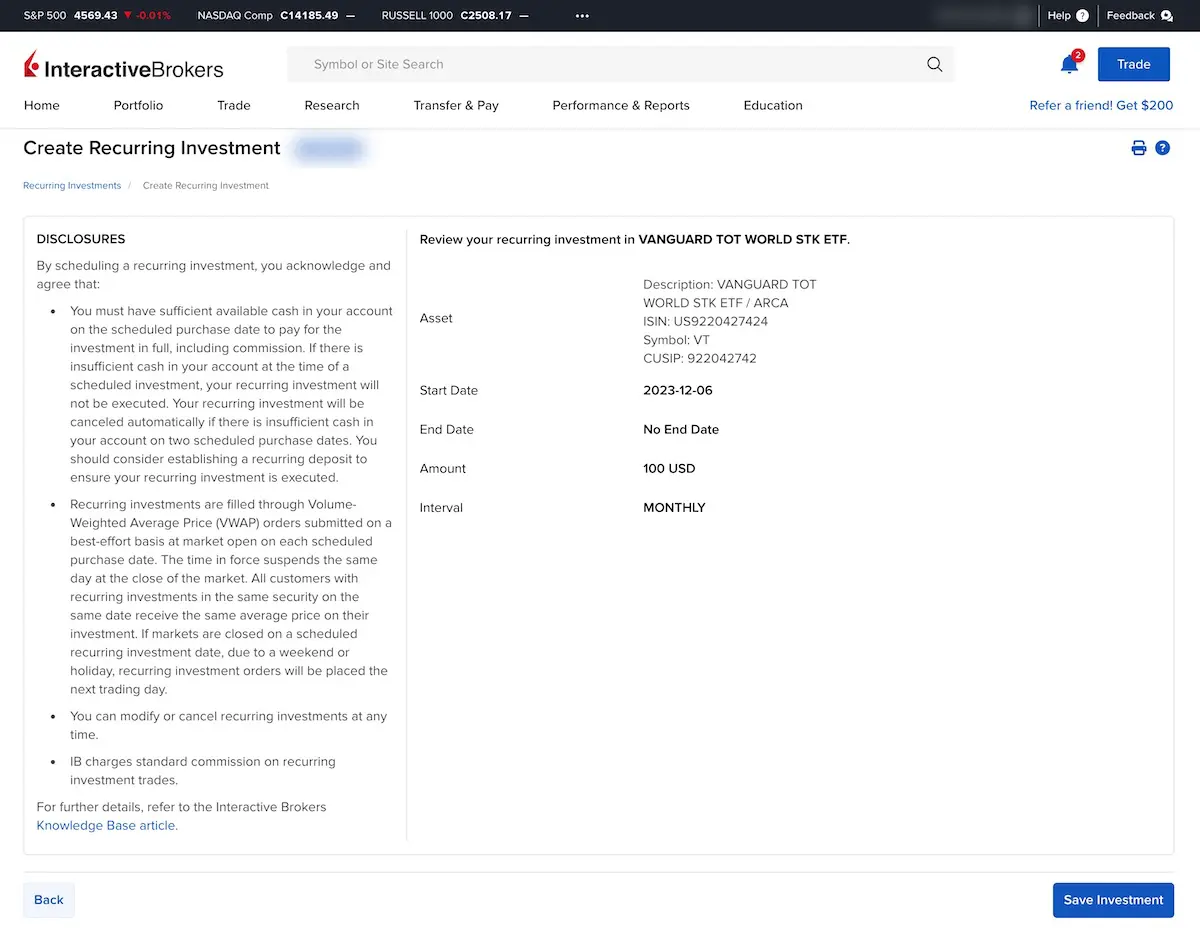Select the No End Date value
Viewport: 1200px width, 939px height.
point(681,430)
